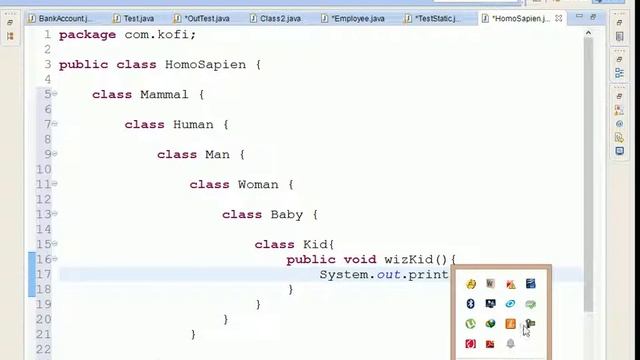This screenshot has height=360, width=640.
Task: Click the word 'Baby' in the code
Action: [287, 215]
